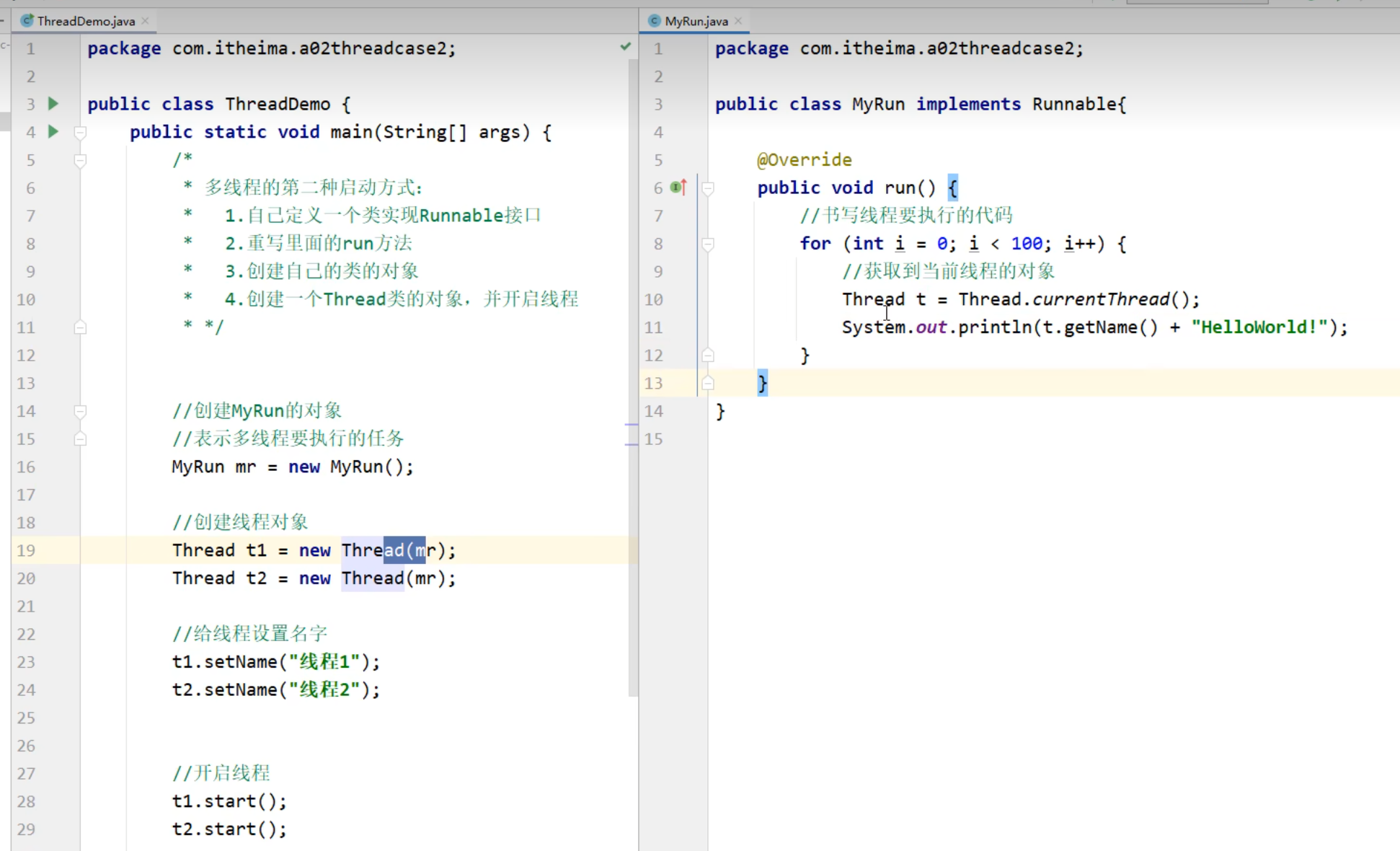Click green inspection checkmark in ThreadDemo editor
Viewport: 1400px width, 851px height.
625,47
